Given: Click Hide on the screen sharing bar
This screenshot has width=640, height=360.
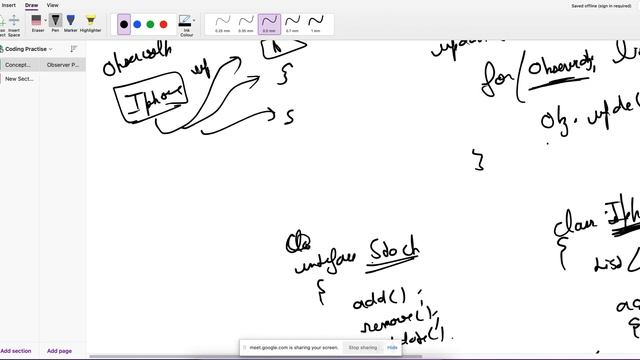Looking at the screenshot, I should click(x=392, y=348).
